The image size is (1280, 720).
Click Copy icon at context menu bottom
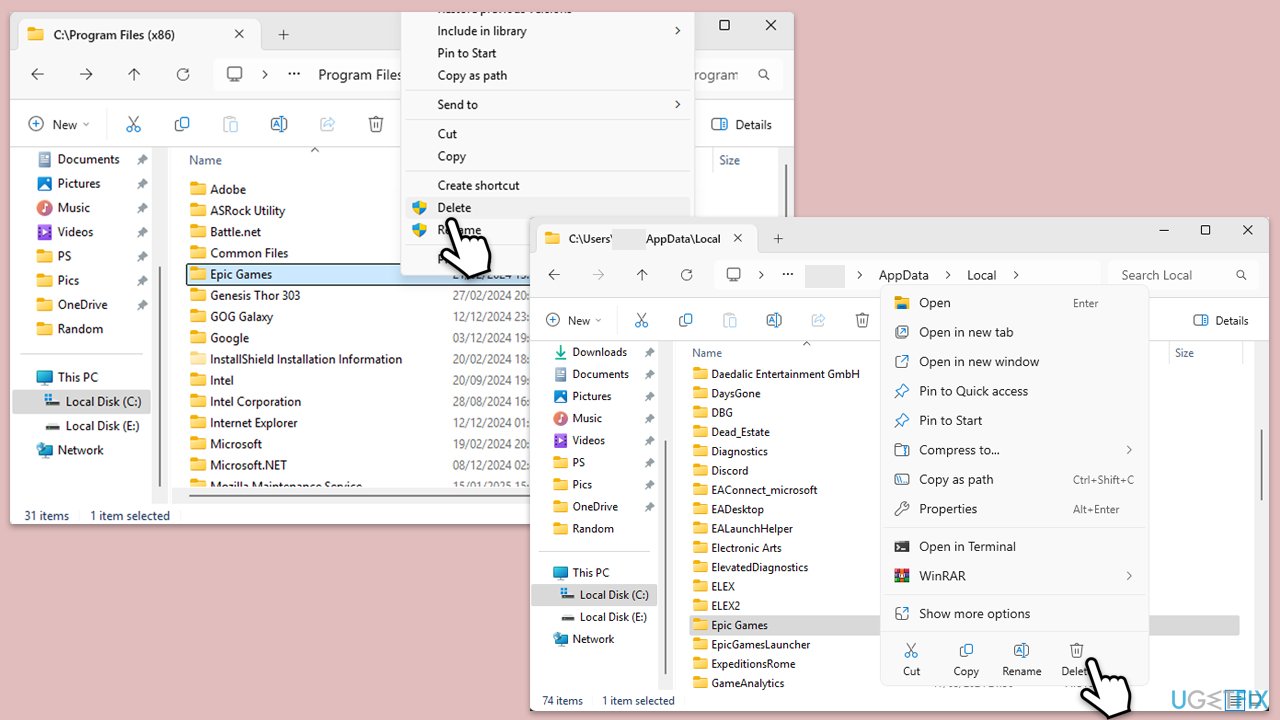[966, 659]
